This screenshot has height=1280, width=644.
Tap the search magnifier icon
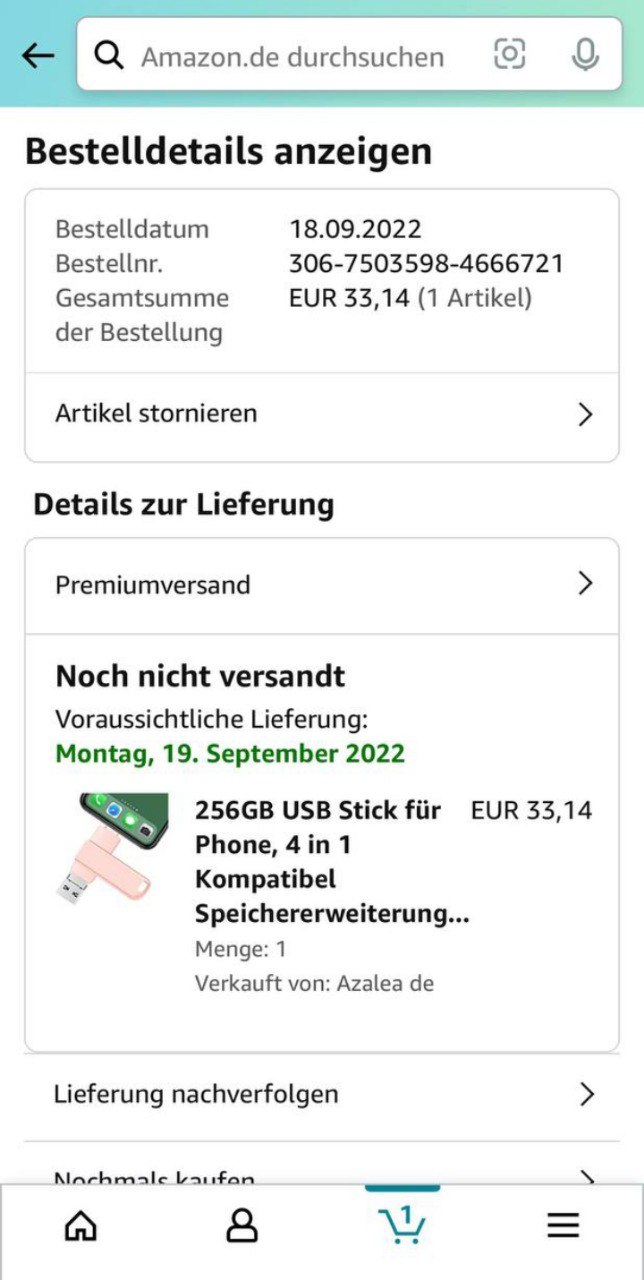[109, 56]
